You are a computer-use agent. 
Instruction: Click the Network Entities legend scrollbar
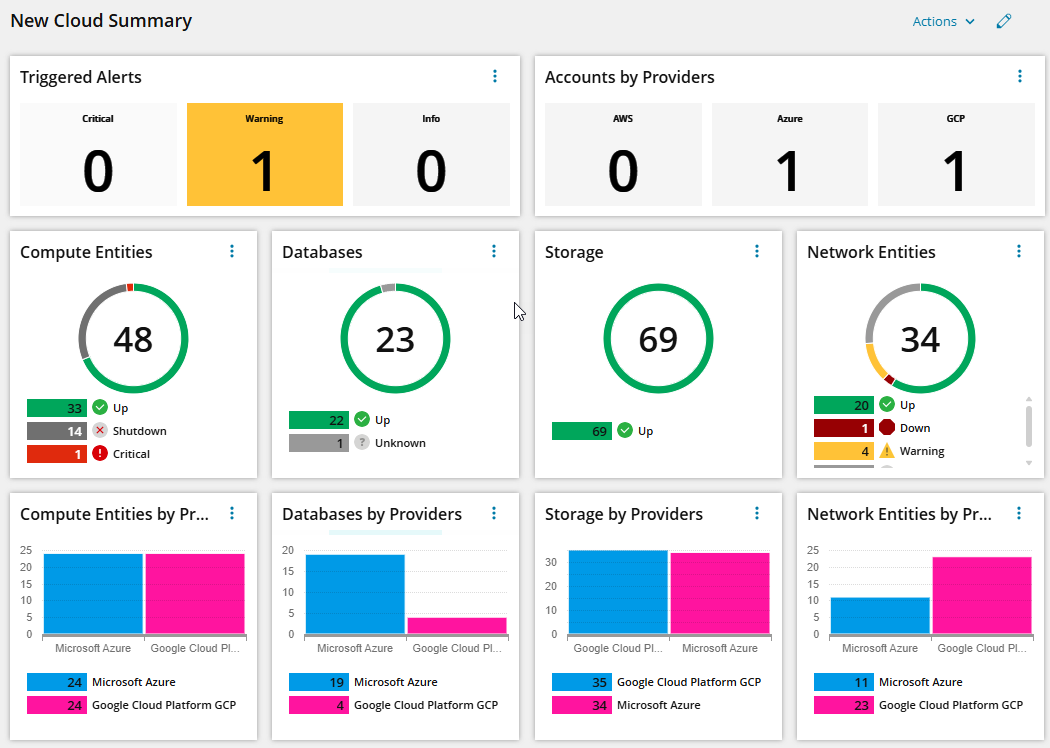point(1029,426)
